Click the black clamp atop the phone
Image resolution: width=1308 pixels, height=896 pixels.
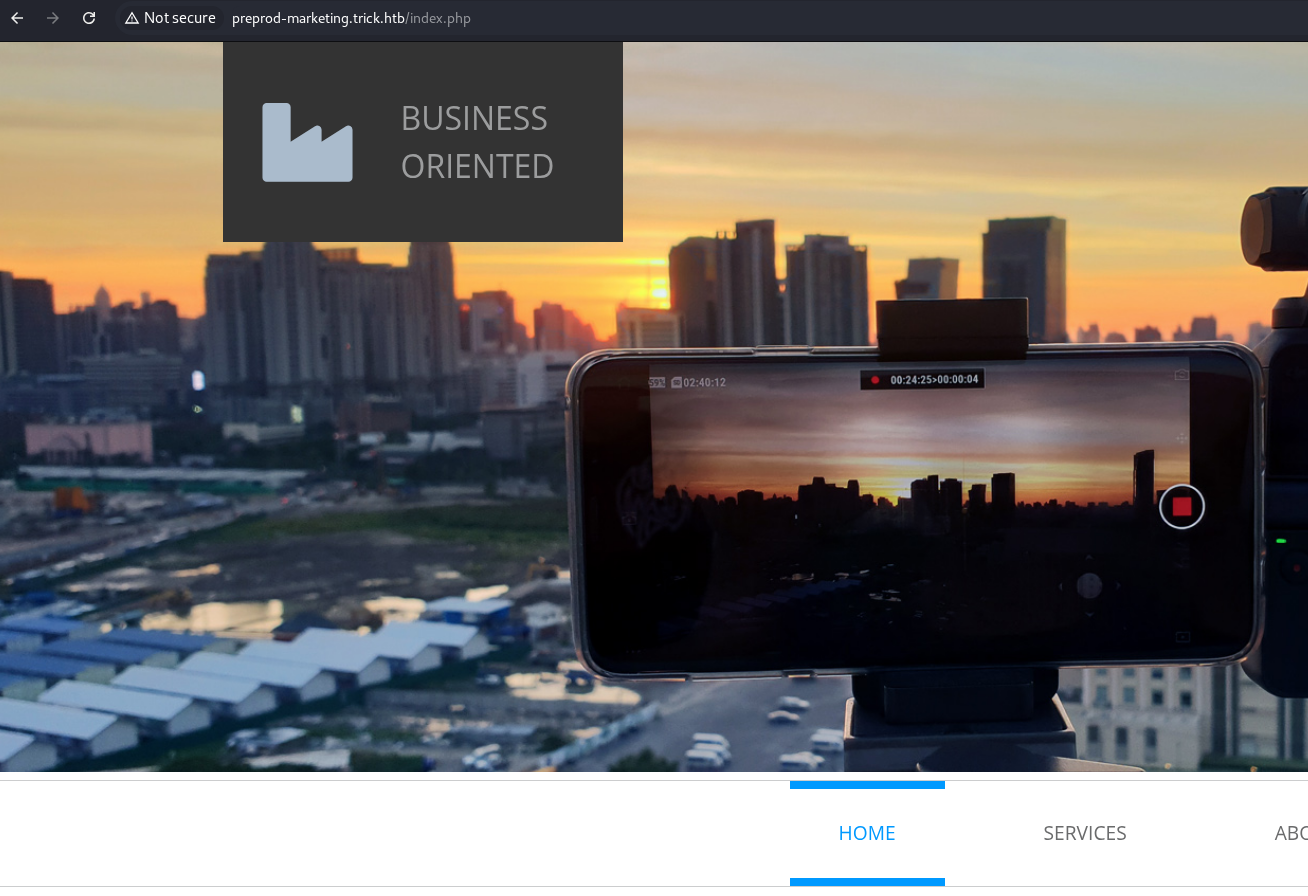click(x=951, y=328)
